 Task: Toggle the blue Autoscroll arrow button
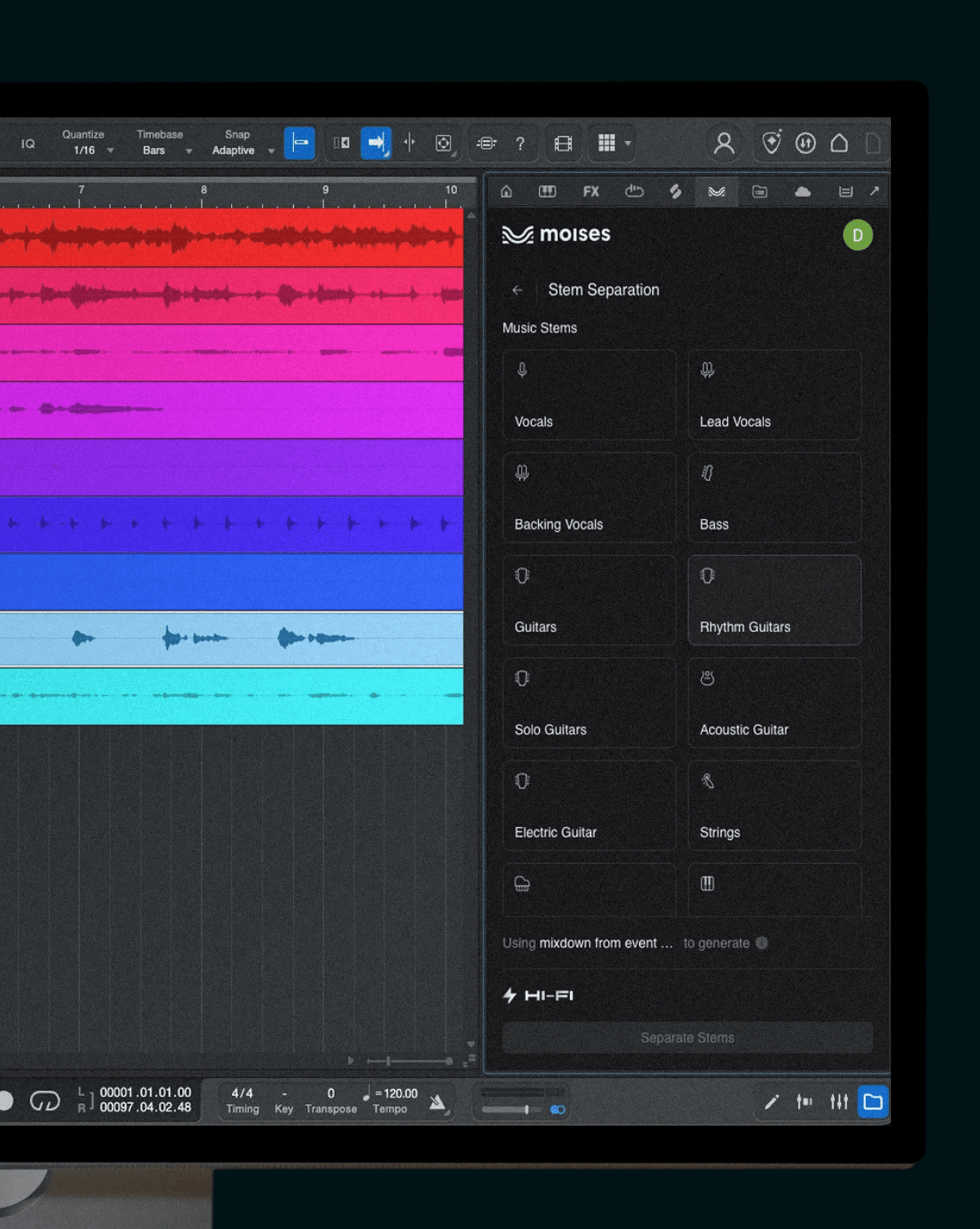[376, 143]
